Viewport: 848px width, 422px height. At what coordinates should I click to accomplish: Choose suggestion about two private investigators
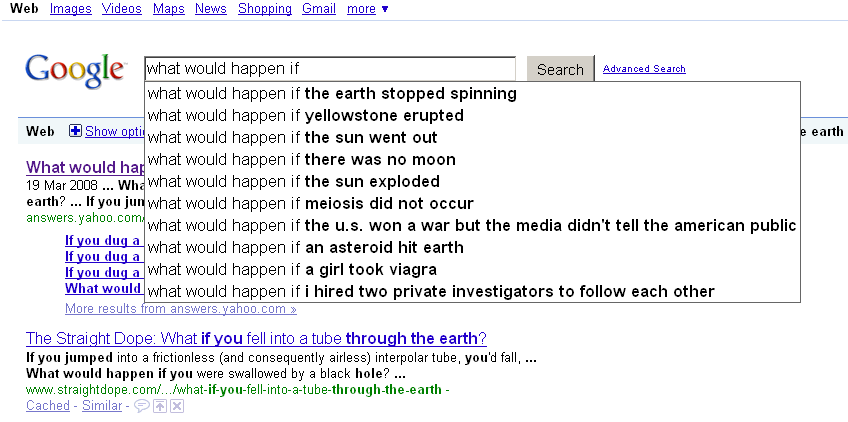[472, 292]
